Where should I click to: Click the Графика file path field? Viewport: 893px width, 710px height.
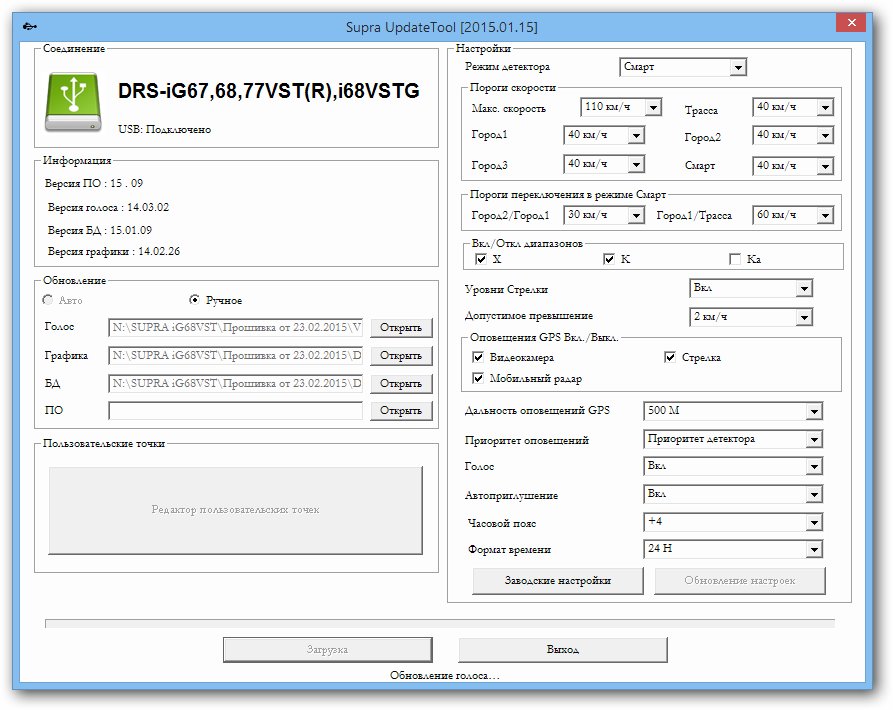click(235, 355)
